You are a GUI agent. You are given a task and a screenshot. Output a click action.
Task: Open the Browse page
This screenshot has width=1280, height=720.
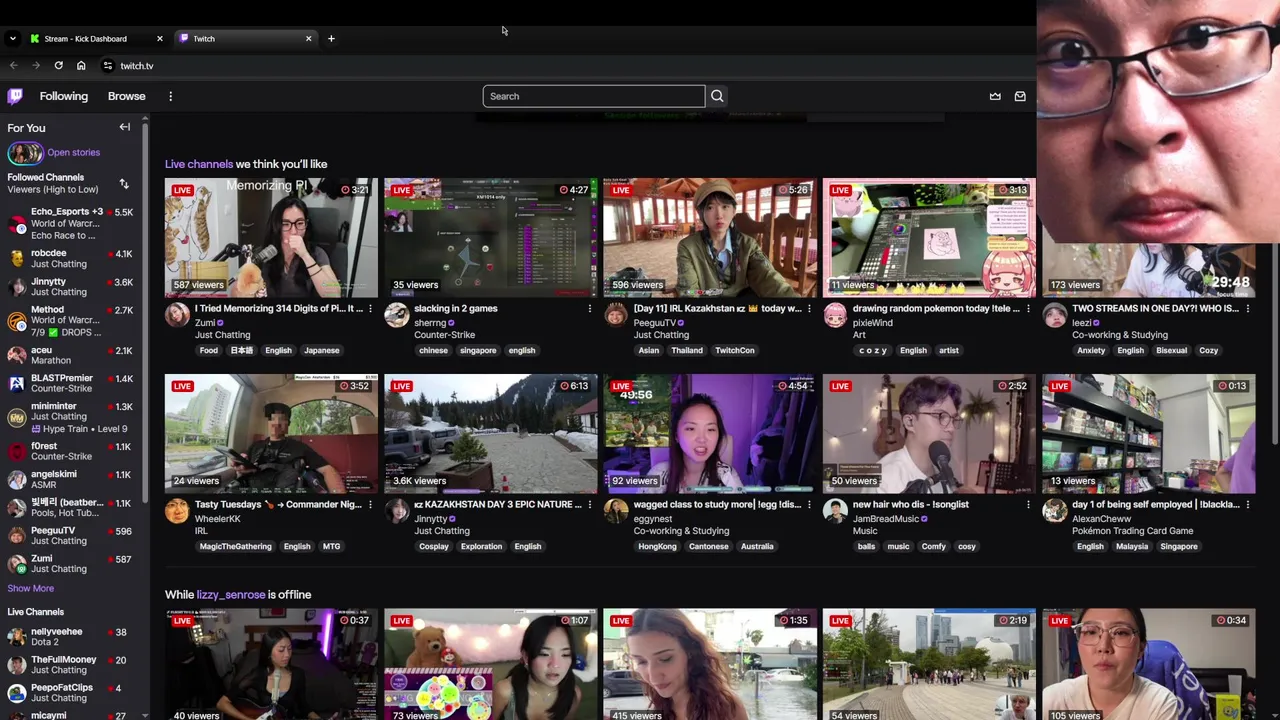[127, 96]
